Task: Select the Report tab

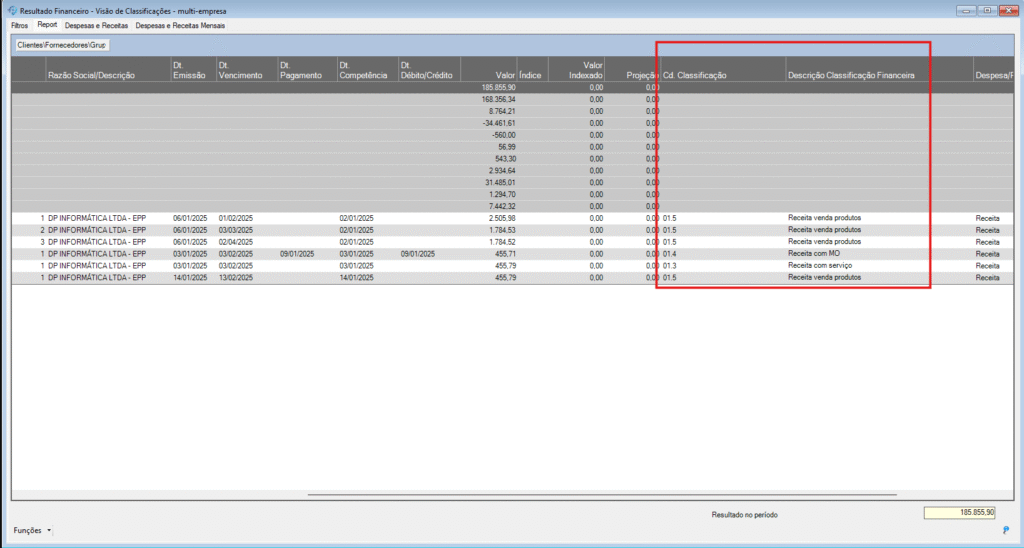Action: click(47, 24)
